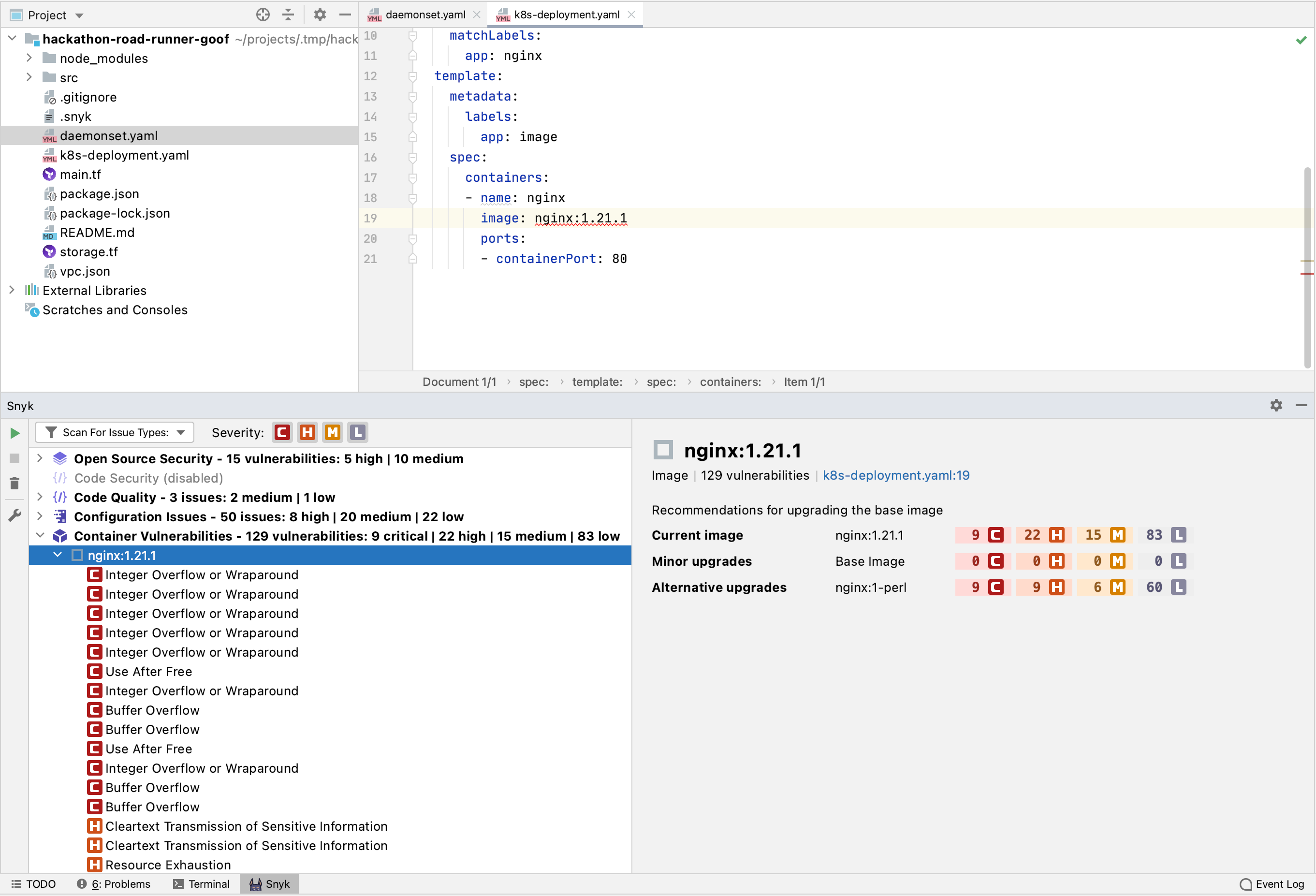Click 'containers:' breadcrumb
Screen dimensions: 1316x896
click(x=731, y=382)
